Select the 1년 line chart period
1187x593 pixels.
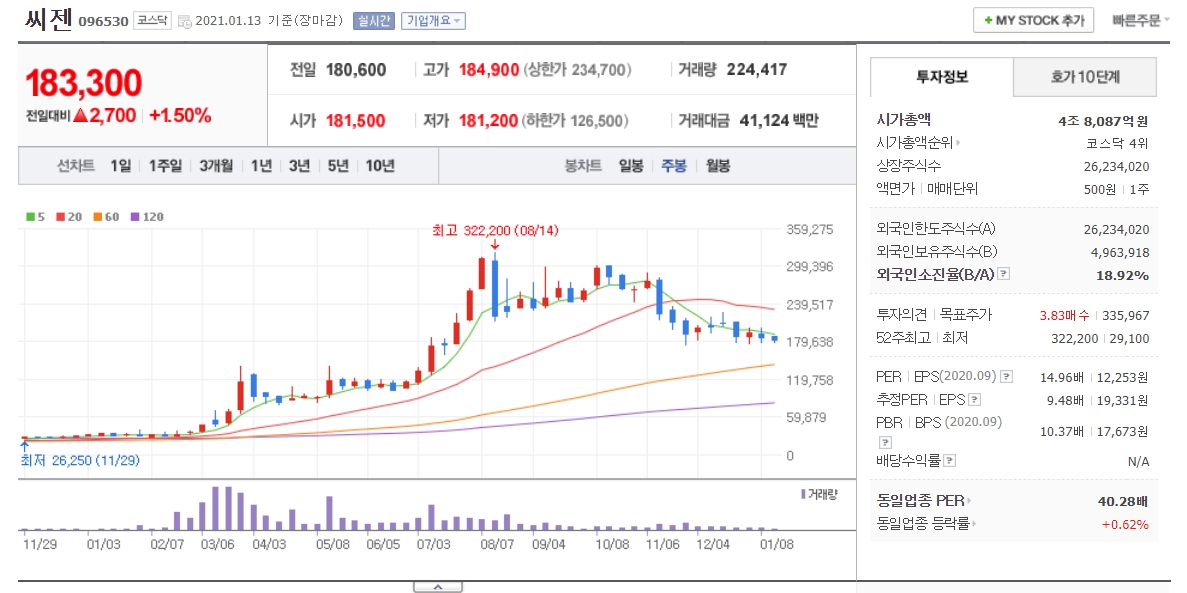(261, 166)
